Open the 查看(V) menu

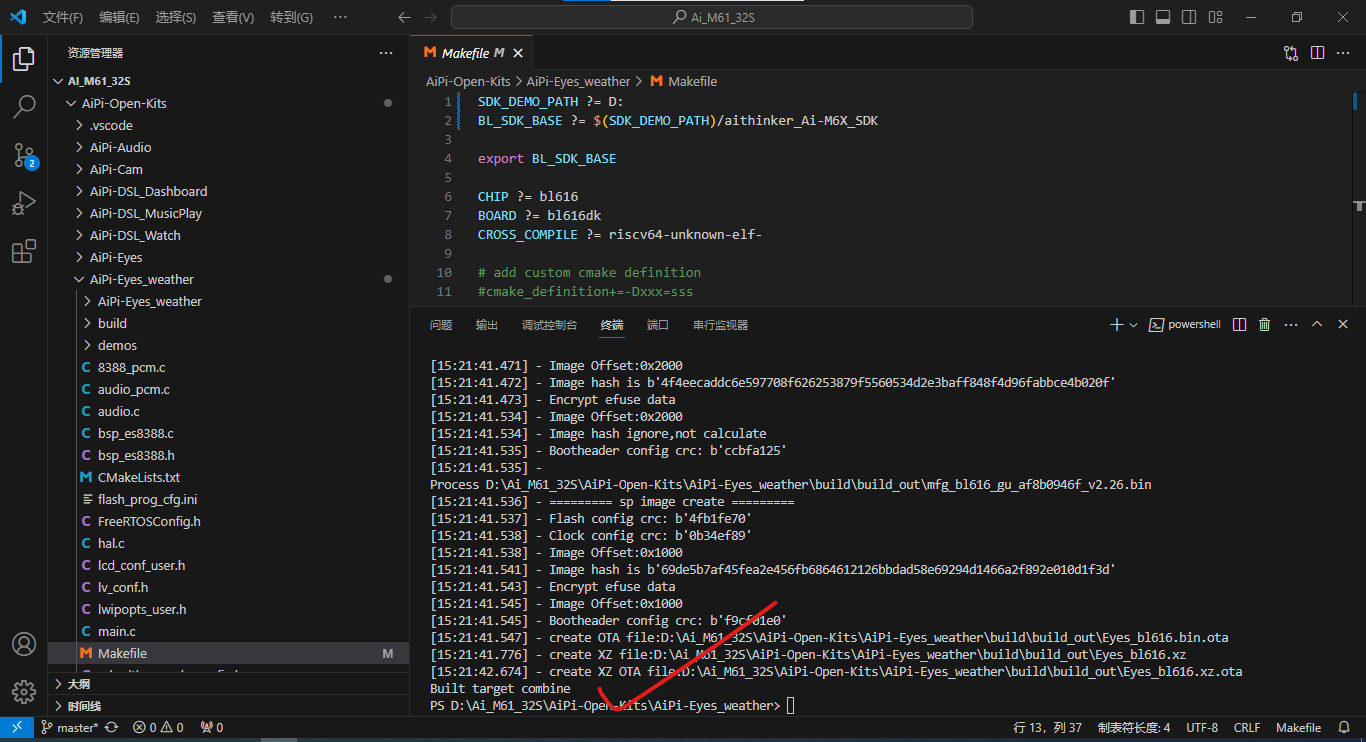233,17
